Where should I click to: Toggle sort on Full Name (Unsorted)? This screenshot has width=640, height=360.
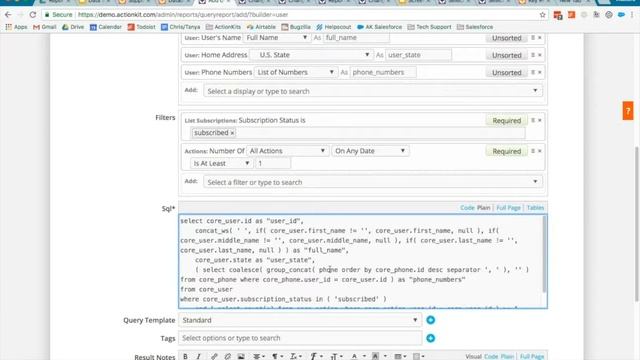coord(507,38)
